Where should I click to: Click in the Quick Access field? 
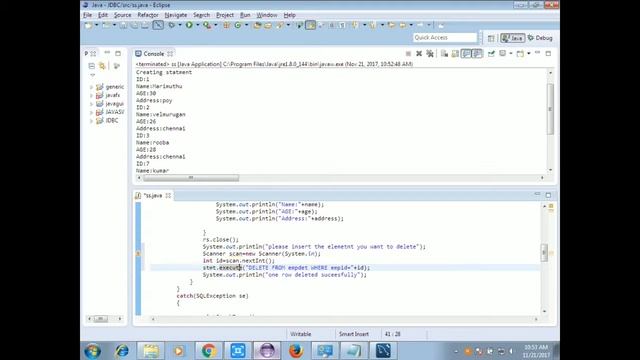444,38
